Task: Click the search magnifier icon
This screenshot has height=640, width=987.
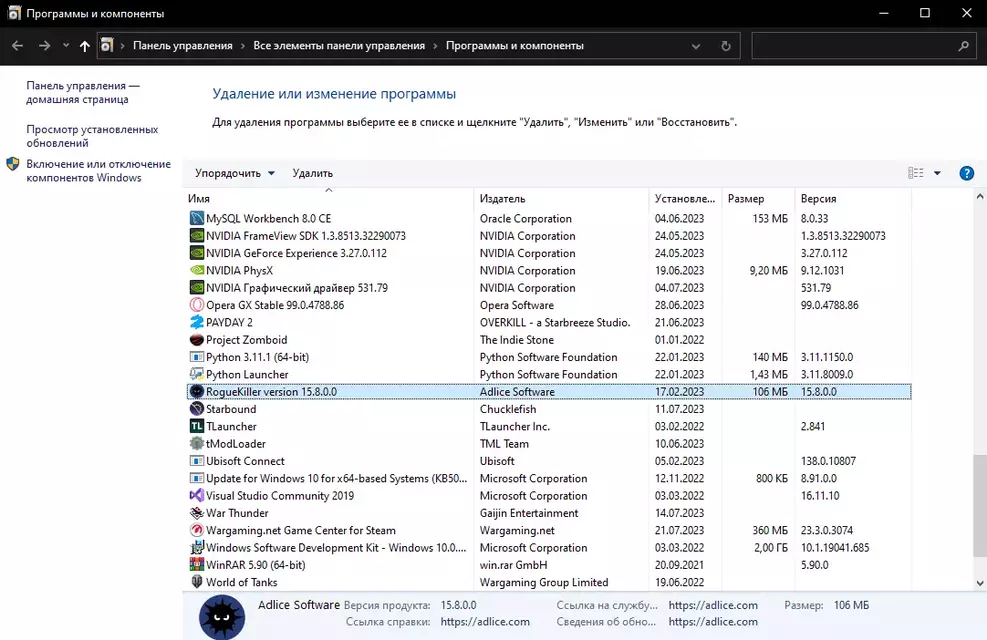Action: [963, 46]
